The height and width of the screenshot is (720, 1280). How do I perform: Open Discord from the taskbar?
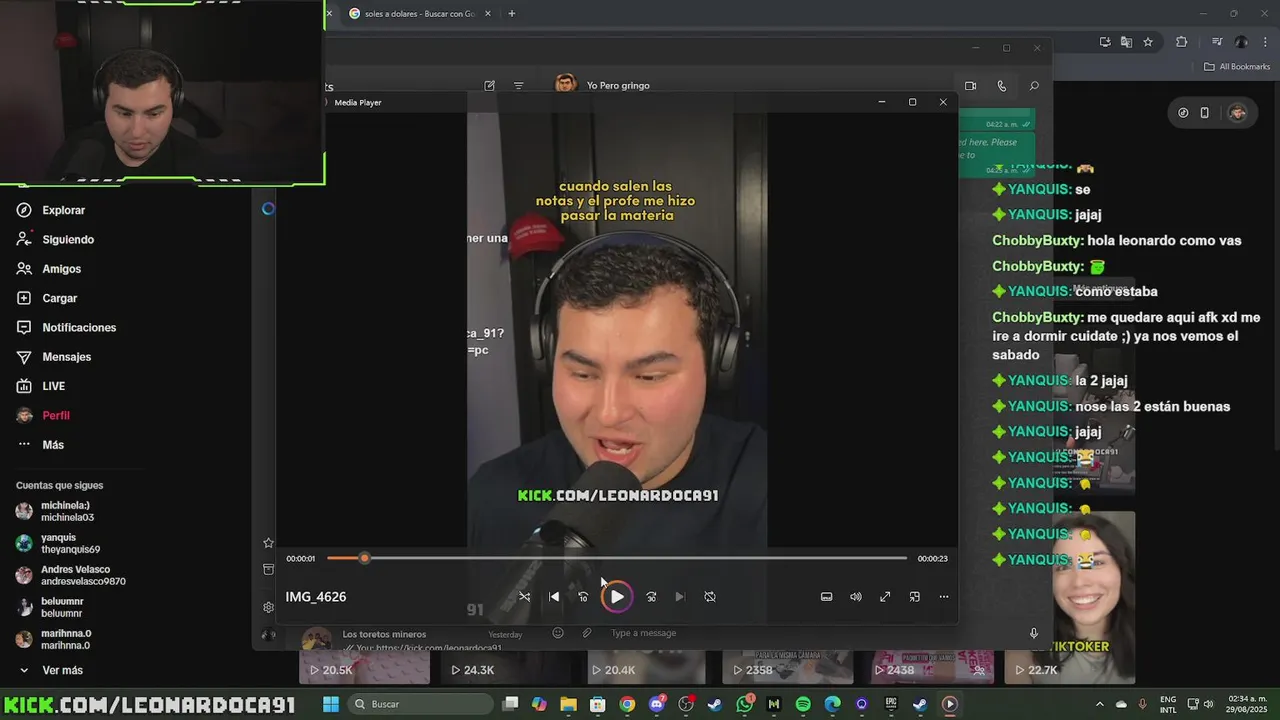click(656, 704)
